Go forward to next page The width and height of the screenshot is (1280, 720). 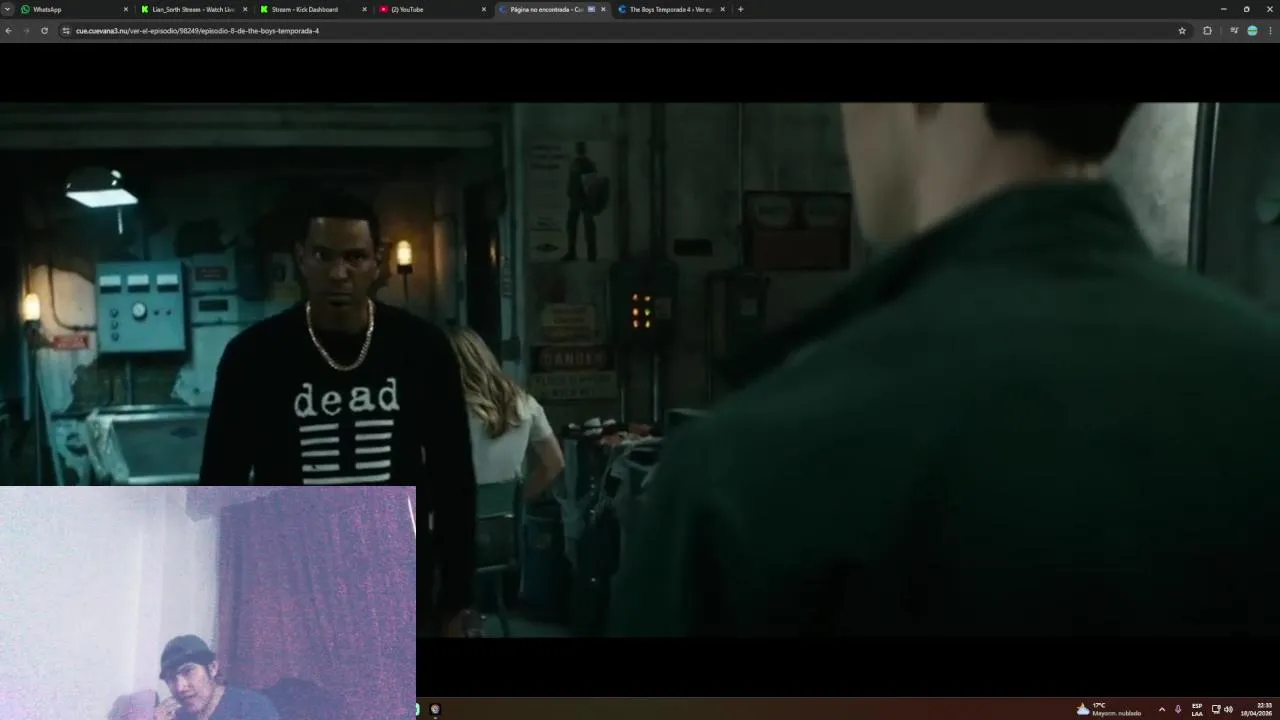pos(26,31)
